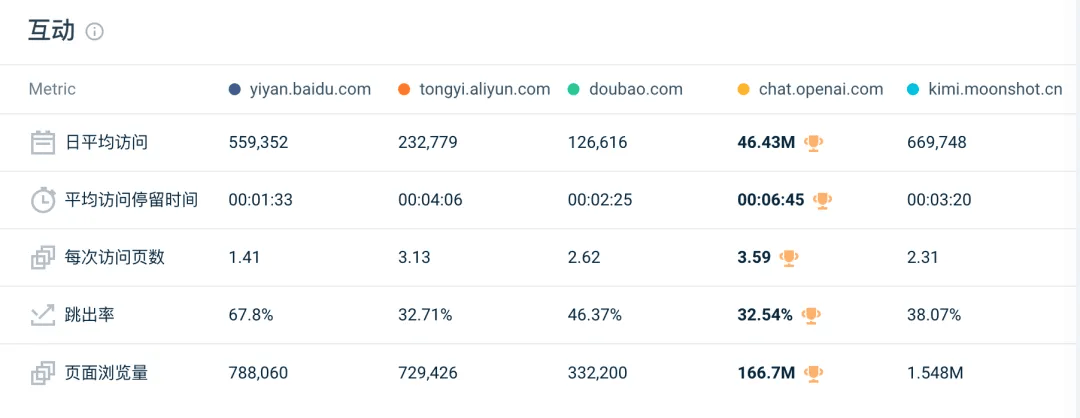
Task: Click the Metric column header
Action: click(x=52, y=89)
